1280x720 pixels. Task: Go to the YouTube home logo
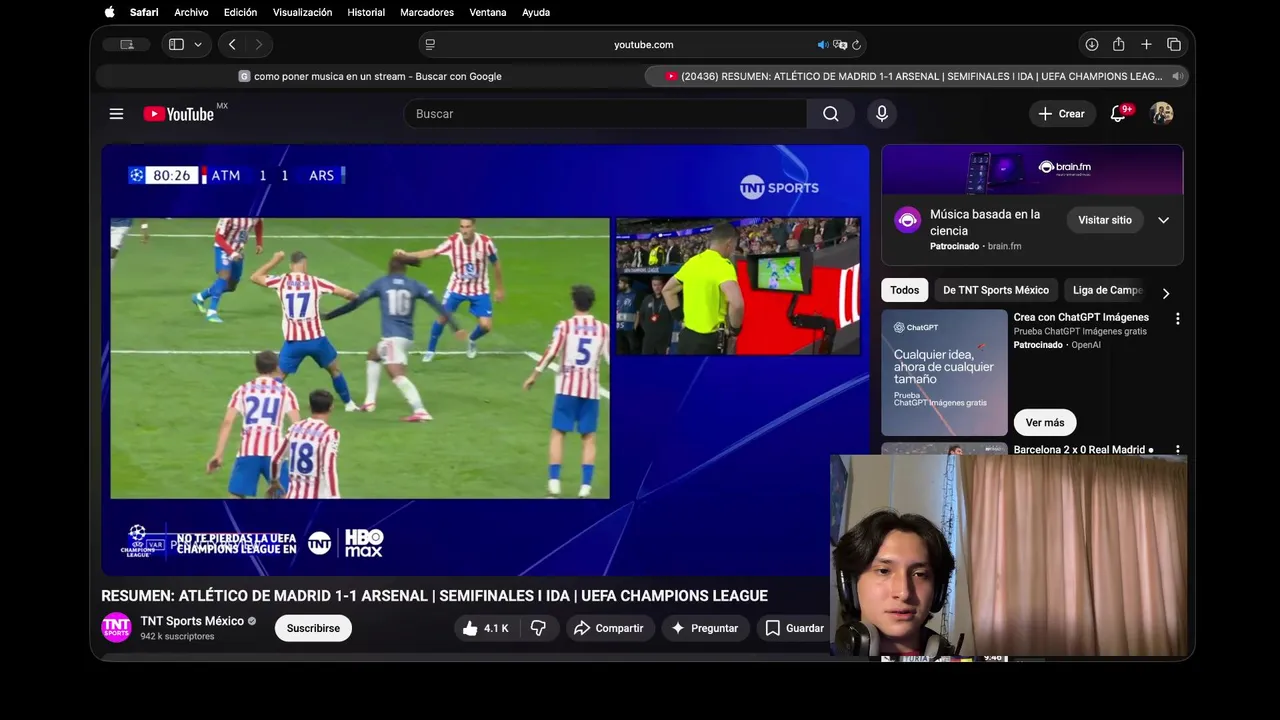(x=179, y=114)
